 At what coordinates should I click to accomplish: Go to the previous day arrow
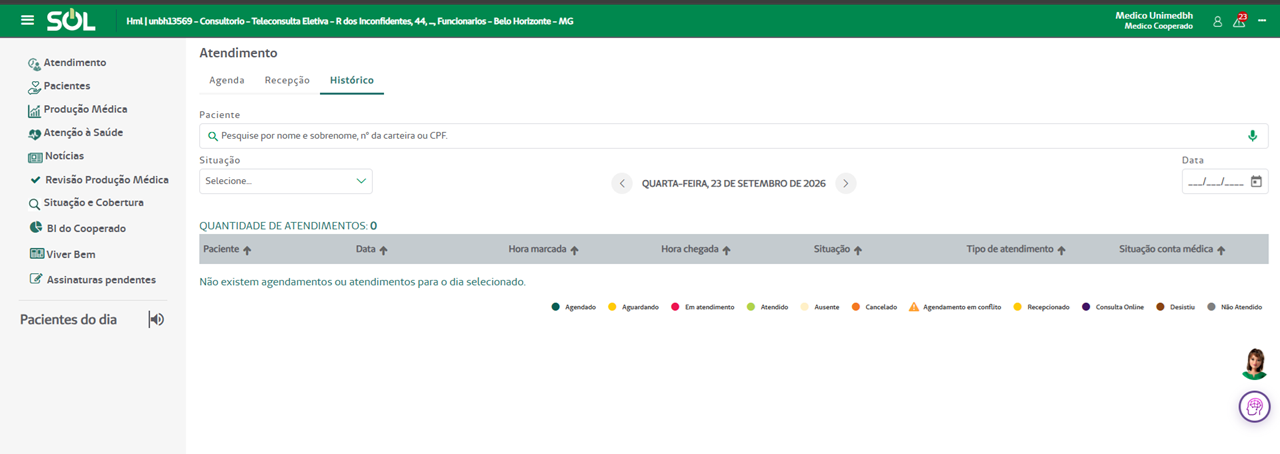click(x=622, y=183)
